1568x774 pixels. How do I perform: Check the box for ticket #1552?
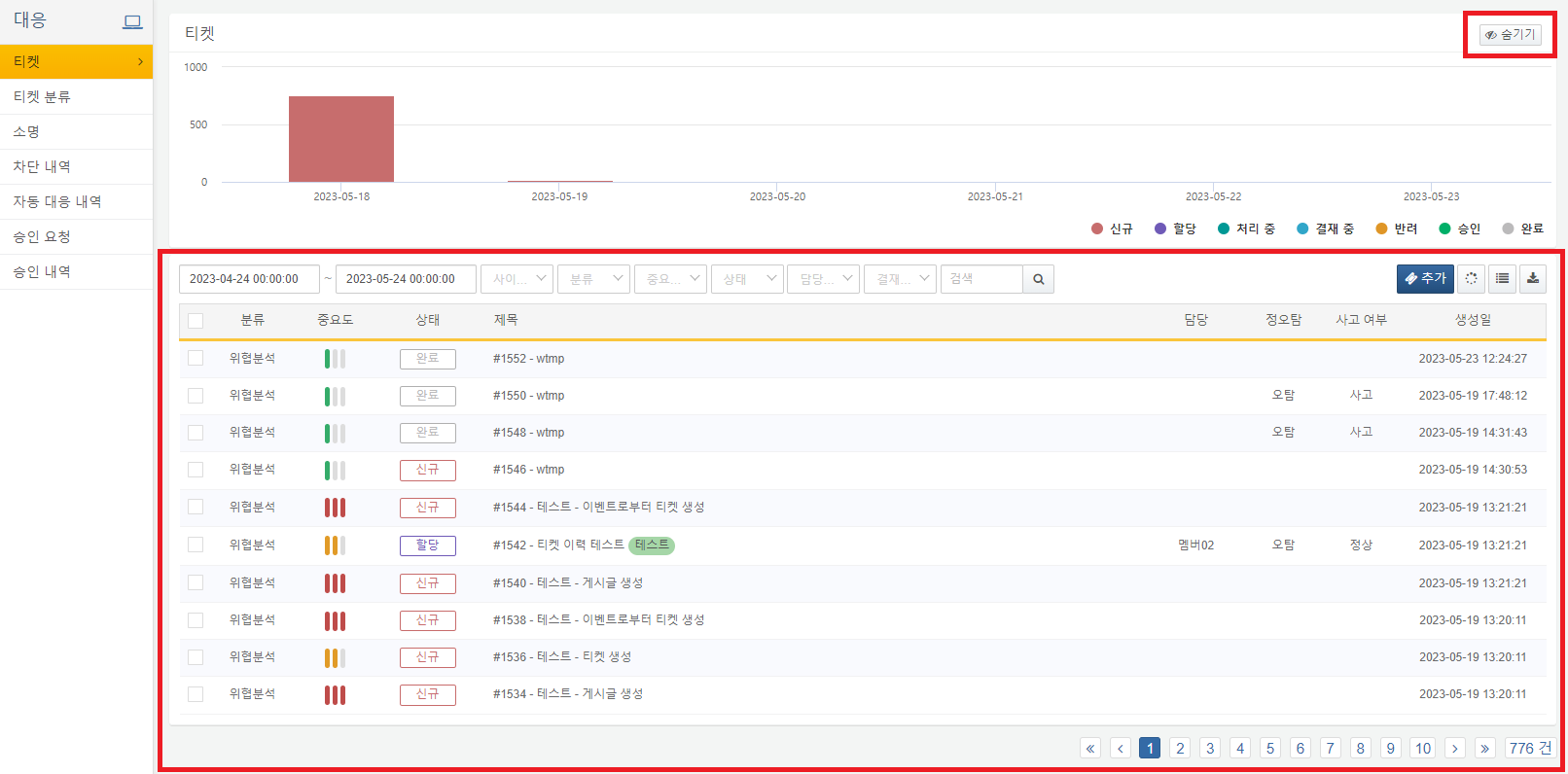[x=196, y=358]
